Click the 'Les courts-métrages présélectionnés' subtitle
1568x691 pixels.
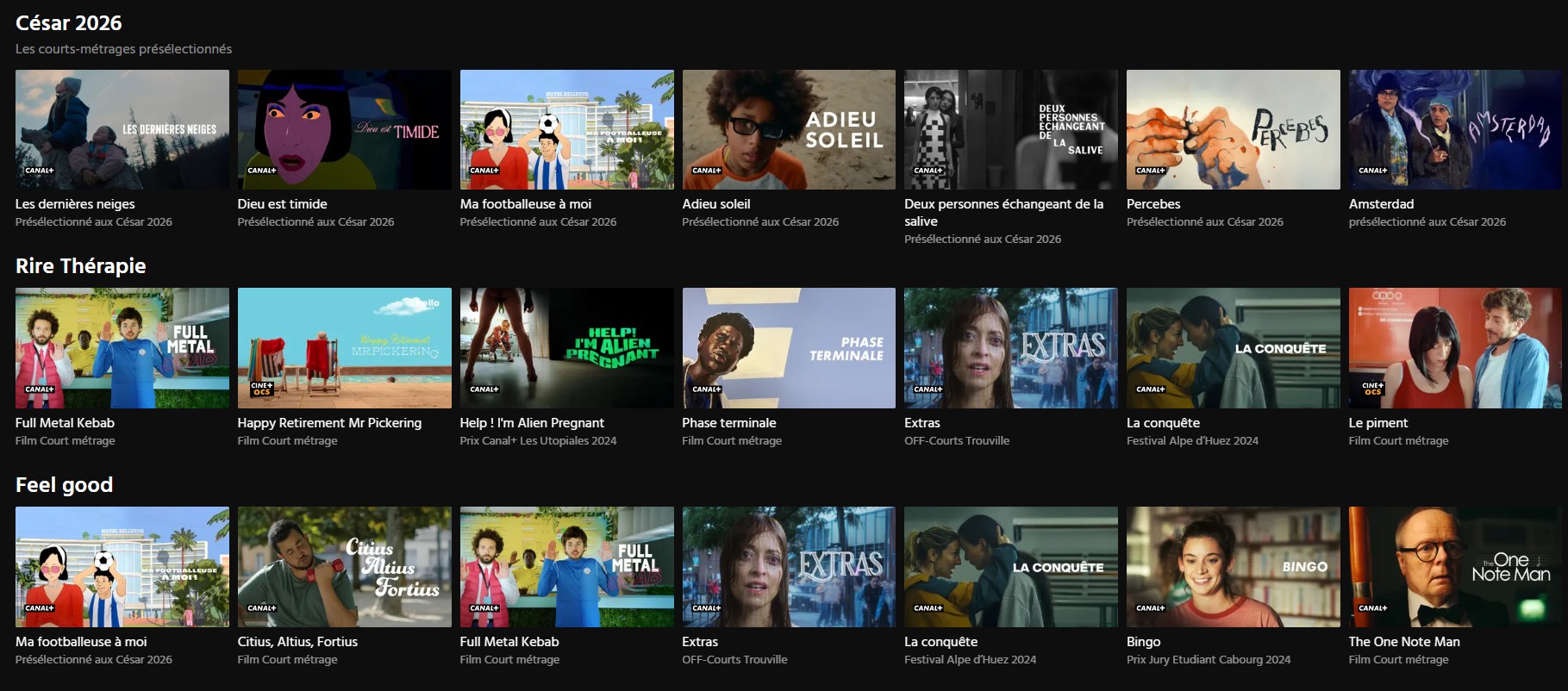click(x=123, y=49)
